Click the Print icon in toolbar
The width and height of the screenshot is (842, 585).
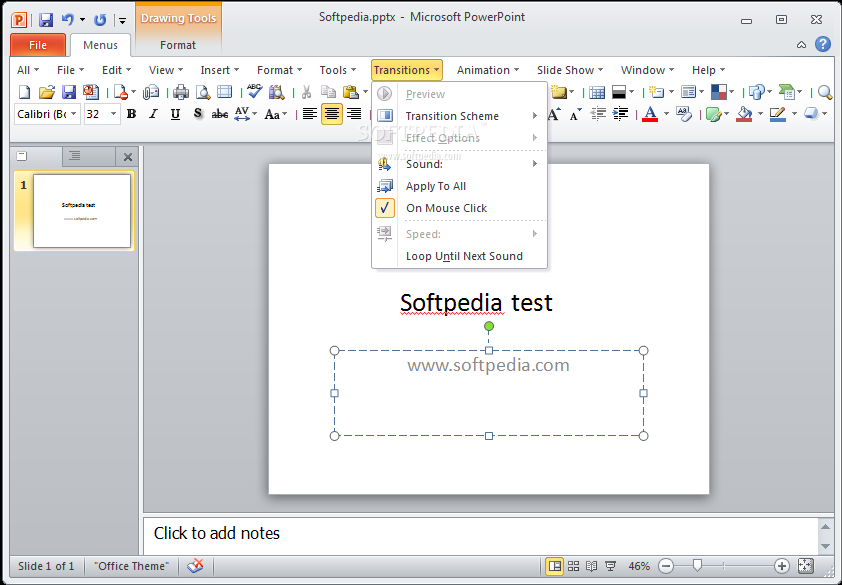tap(181, 92)
